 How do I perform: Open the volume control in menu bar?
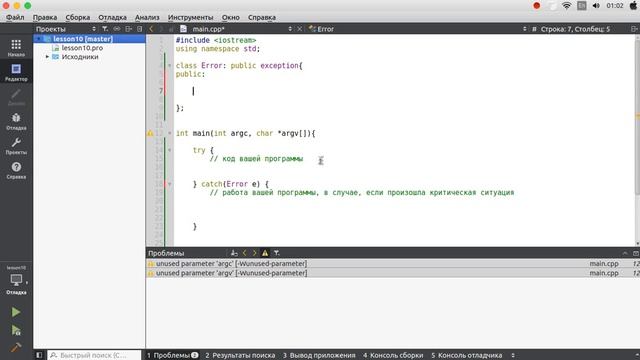(596, 6)
